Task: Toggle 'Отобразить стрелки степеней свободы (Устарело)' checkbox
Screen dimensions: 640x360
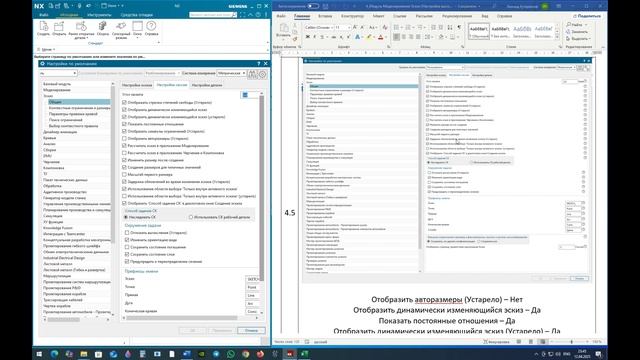Action: tap(124, 102)
